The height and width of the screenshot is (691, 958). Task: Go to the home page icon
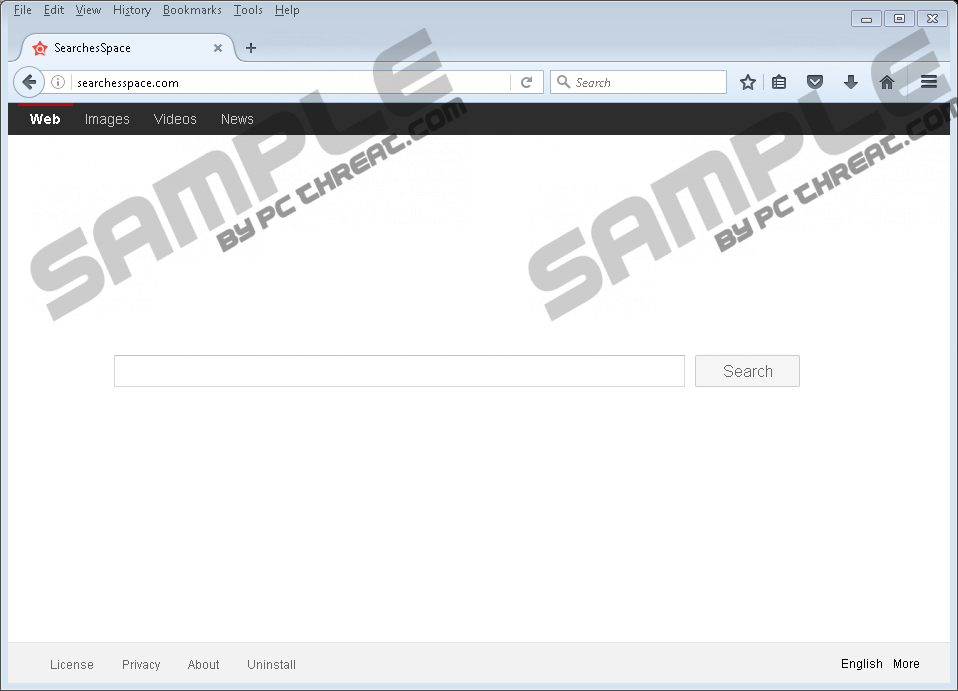coord(887,83)
